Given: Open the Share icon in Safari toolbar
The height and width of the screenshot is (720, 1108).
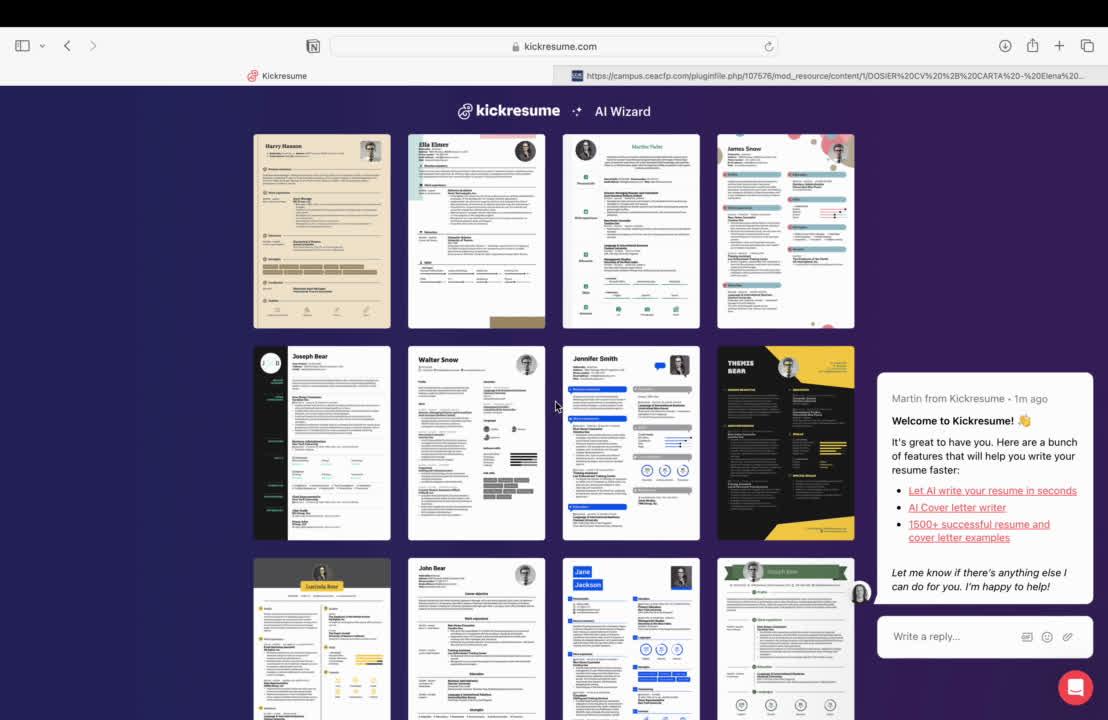Looking at the screenshot, I should point(1032,45).
